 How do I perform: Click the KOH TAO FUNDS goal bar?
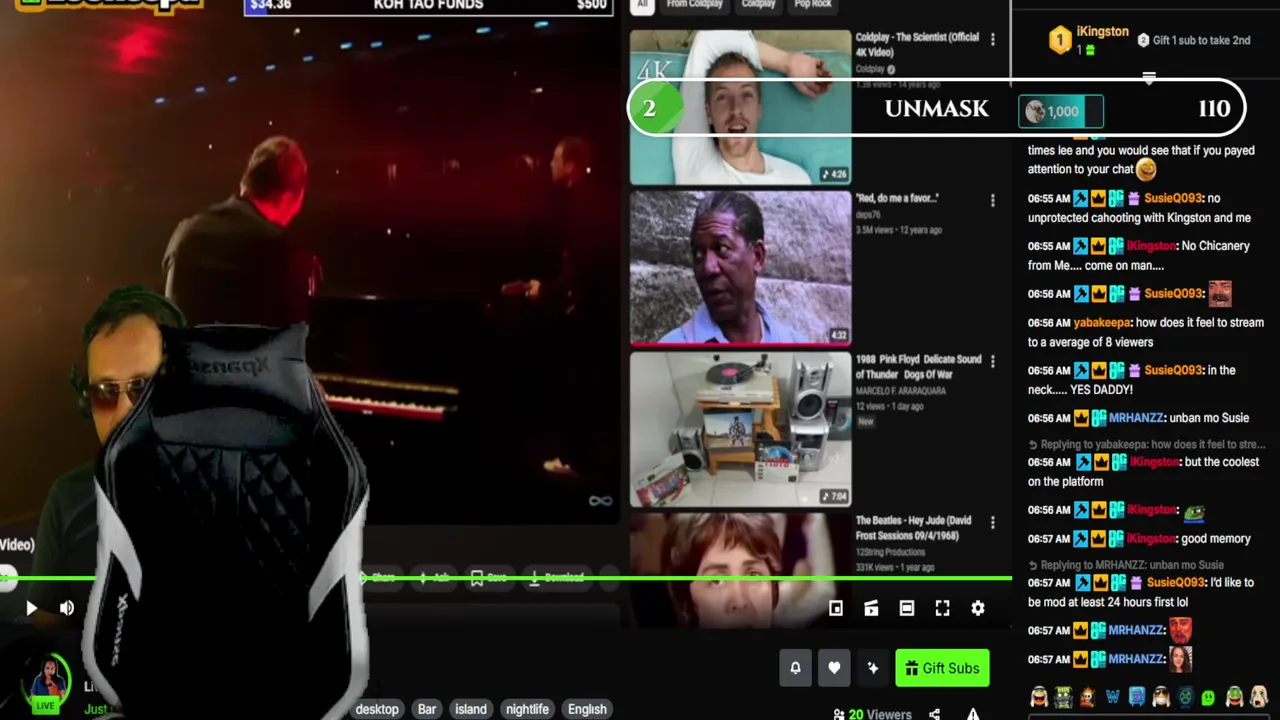click(429, 6)
